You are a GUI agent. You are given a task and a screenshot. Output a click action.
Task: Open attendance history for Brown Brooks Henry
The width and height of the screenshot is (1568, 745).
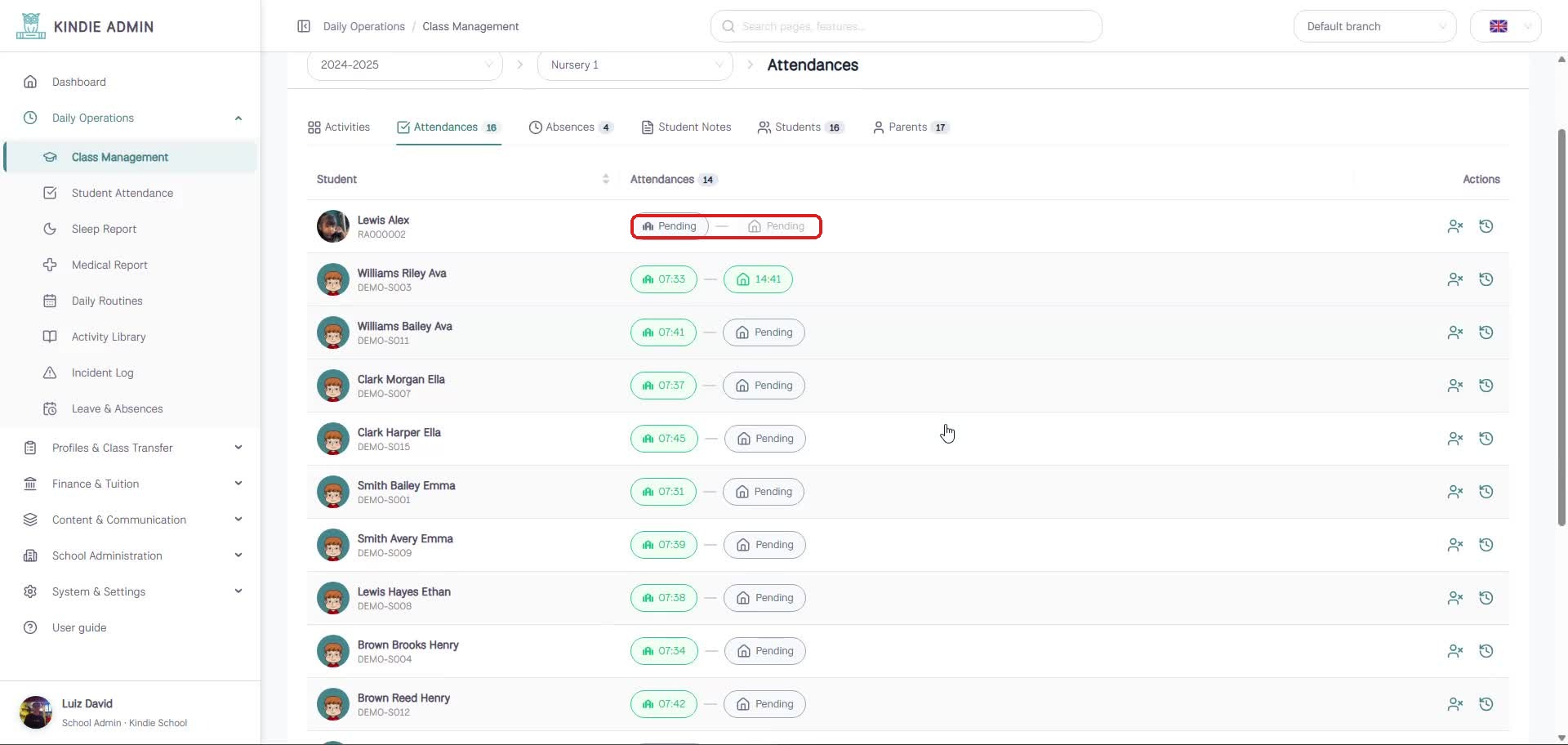tap(1486, 651)
